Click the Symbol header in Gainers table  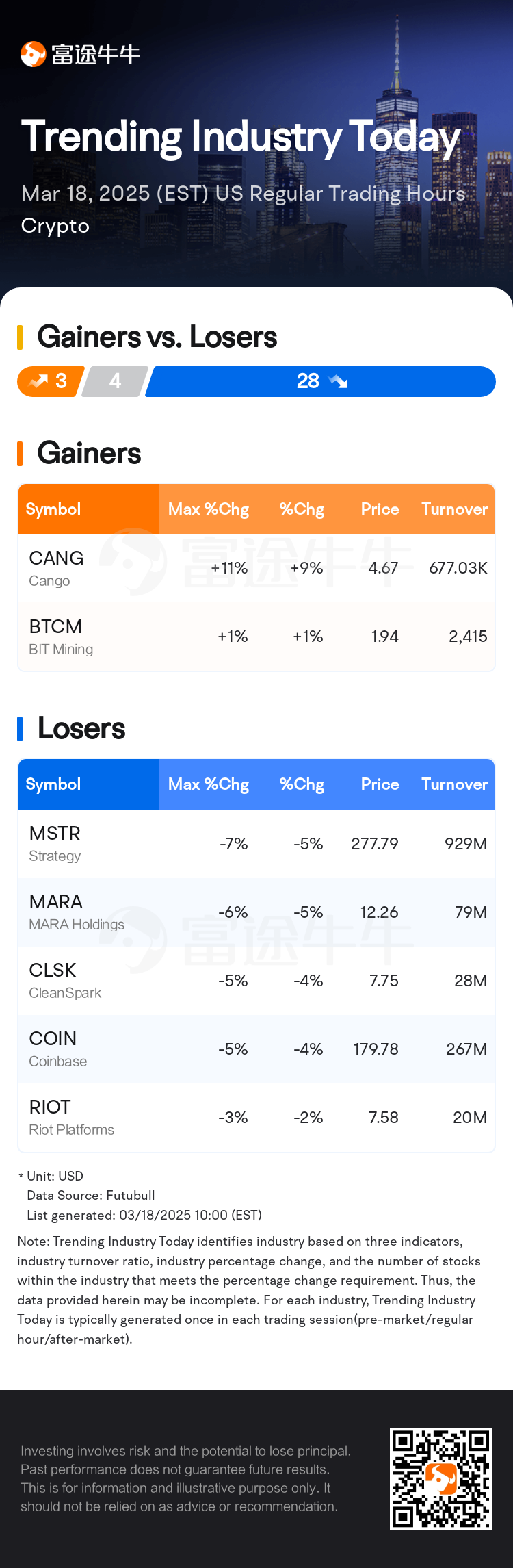[53, 509]
